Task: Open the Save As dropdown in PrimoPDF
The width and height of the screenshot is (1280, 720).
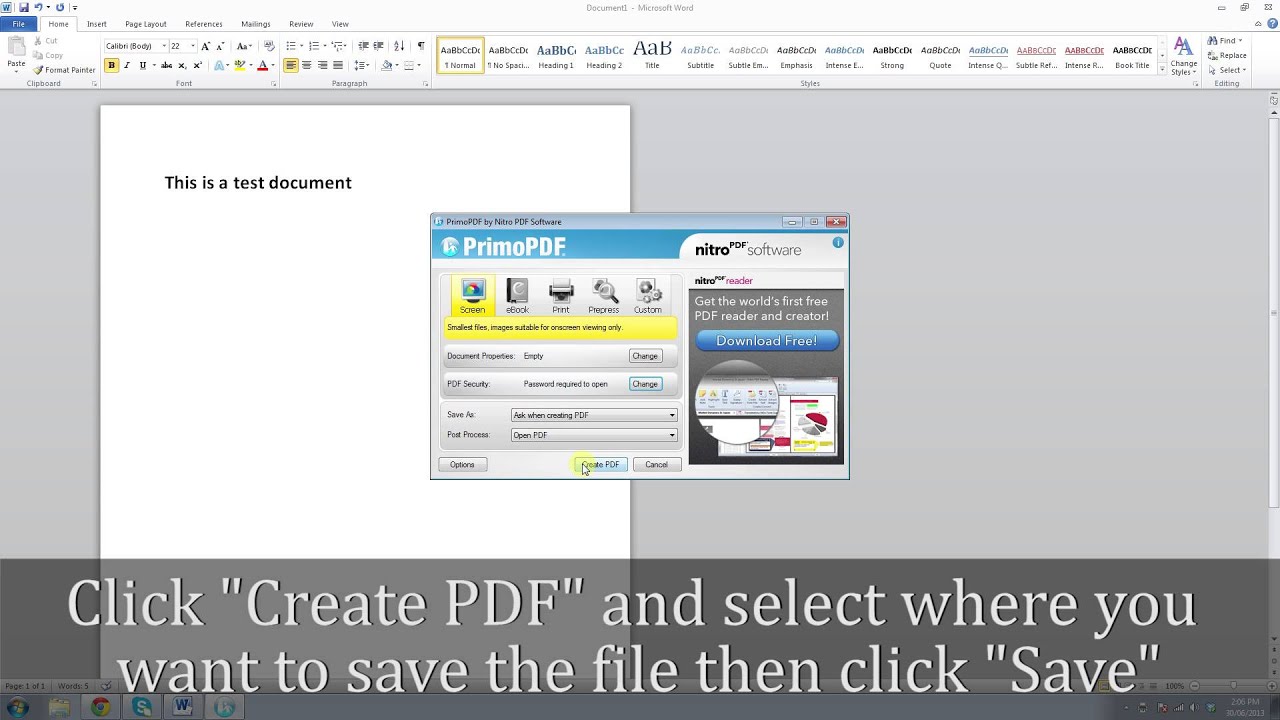Action: click(594, 415)
